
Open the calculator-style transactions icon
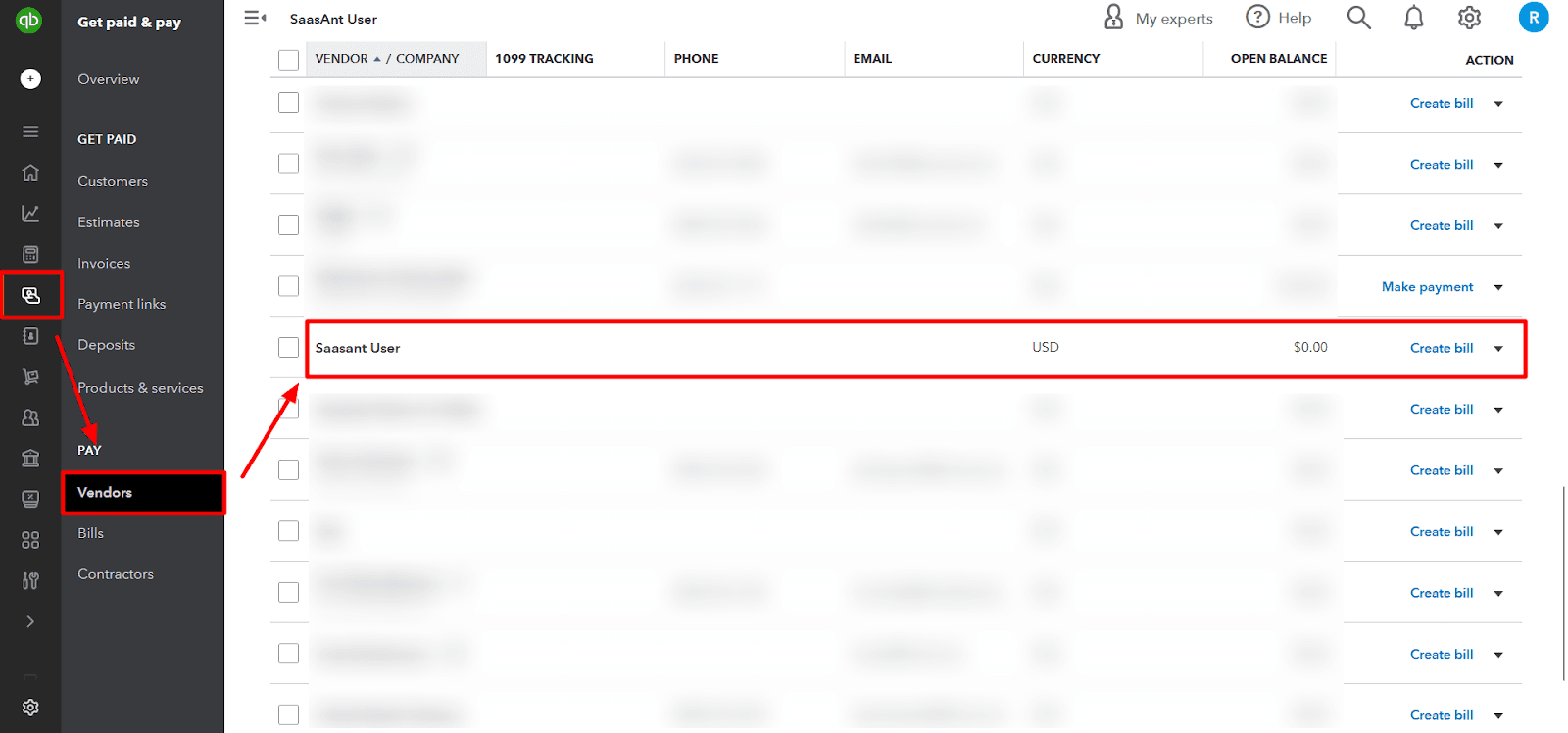pyautogui.click(x=30, y=255)
